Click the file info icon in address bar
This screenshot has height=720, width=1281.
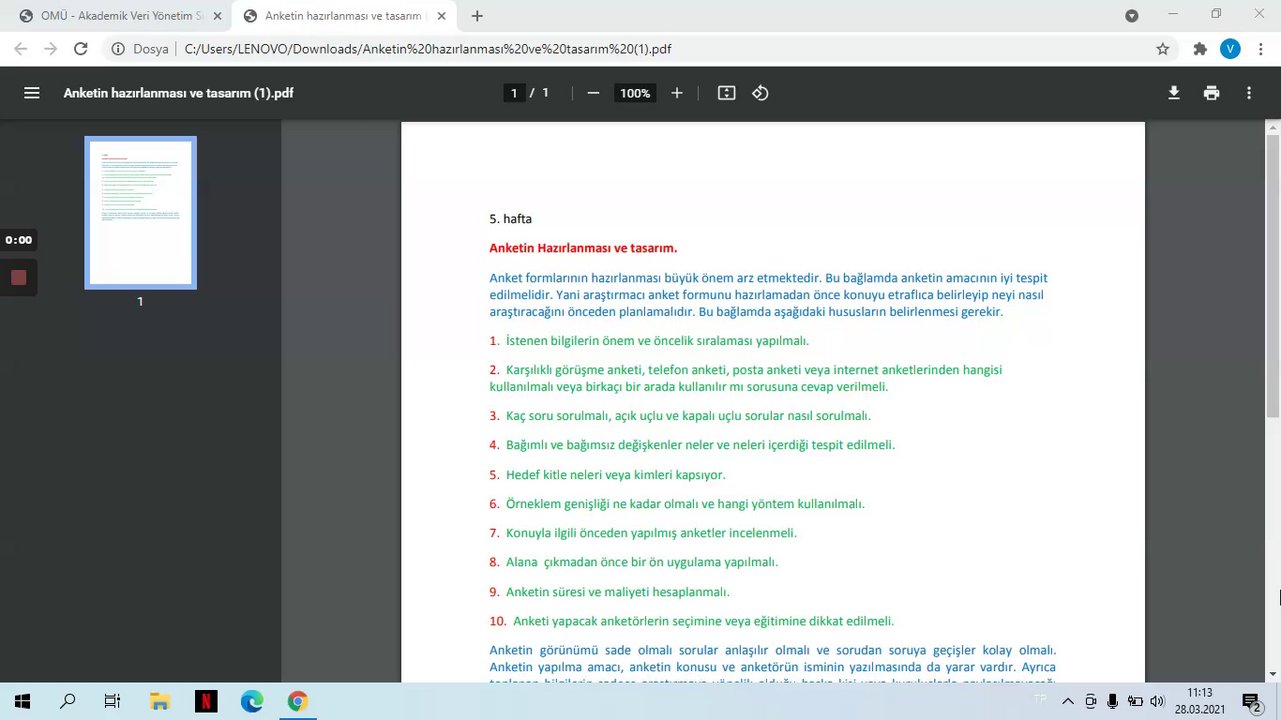point(118,48)
